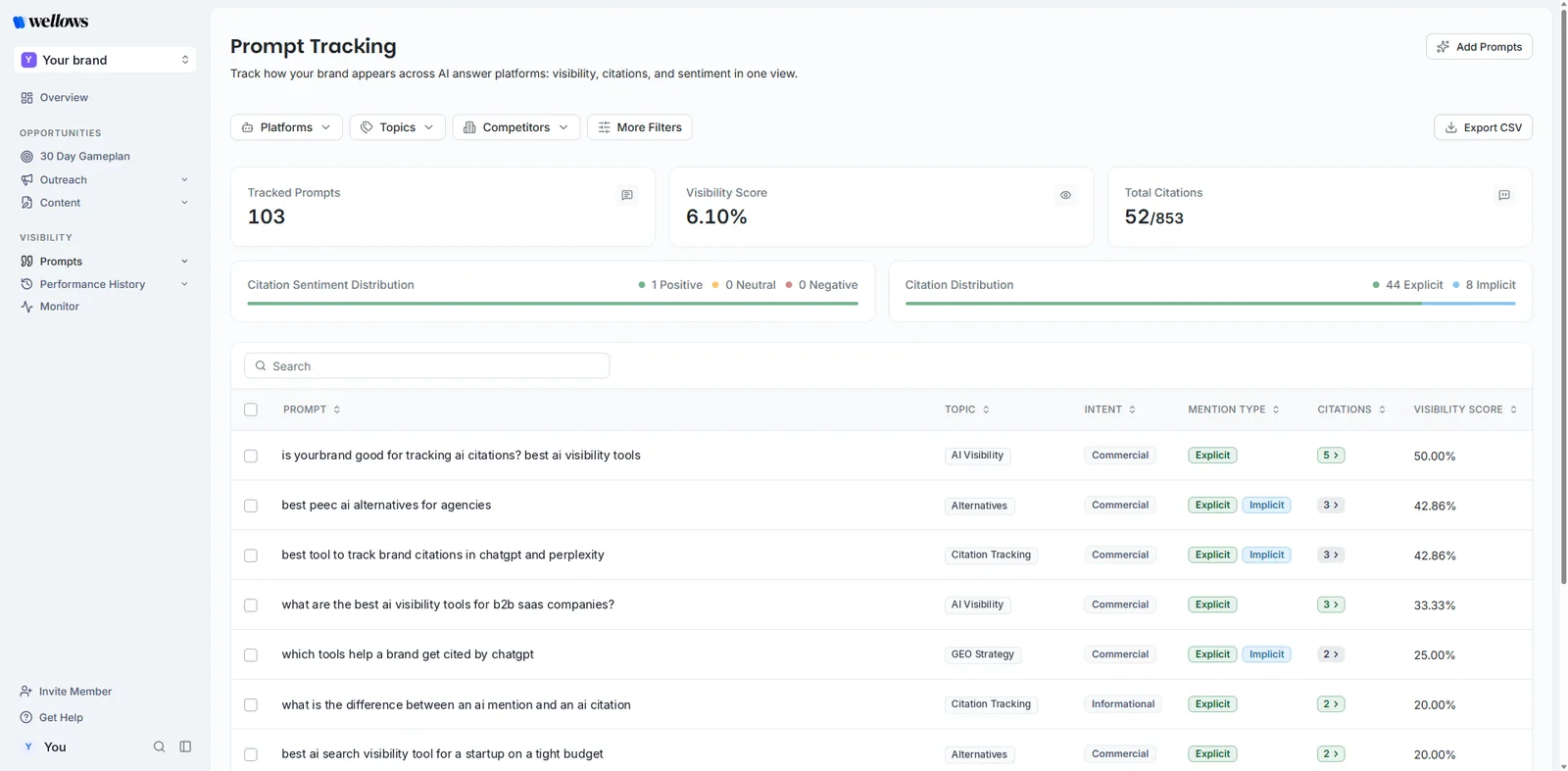Open citations badge for tight budget startup row

[x=1331, y=754]
